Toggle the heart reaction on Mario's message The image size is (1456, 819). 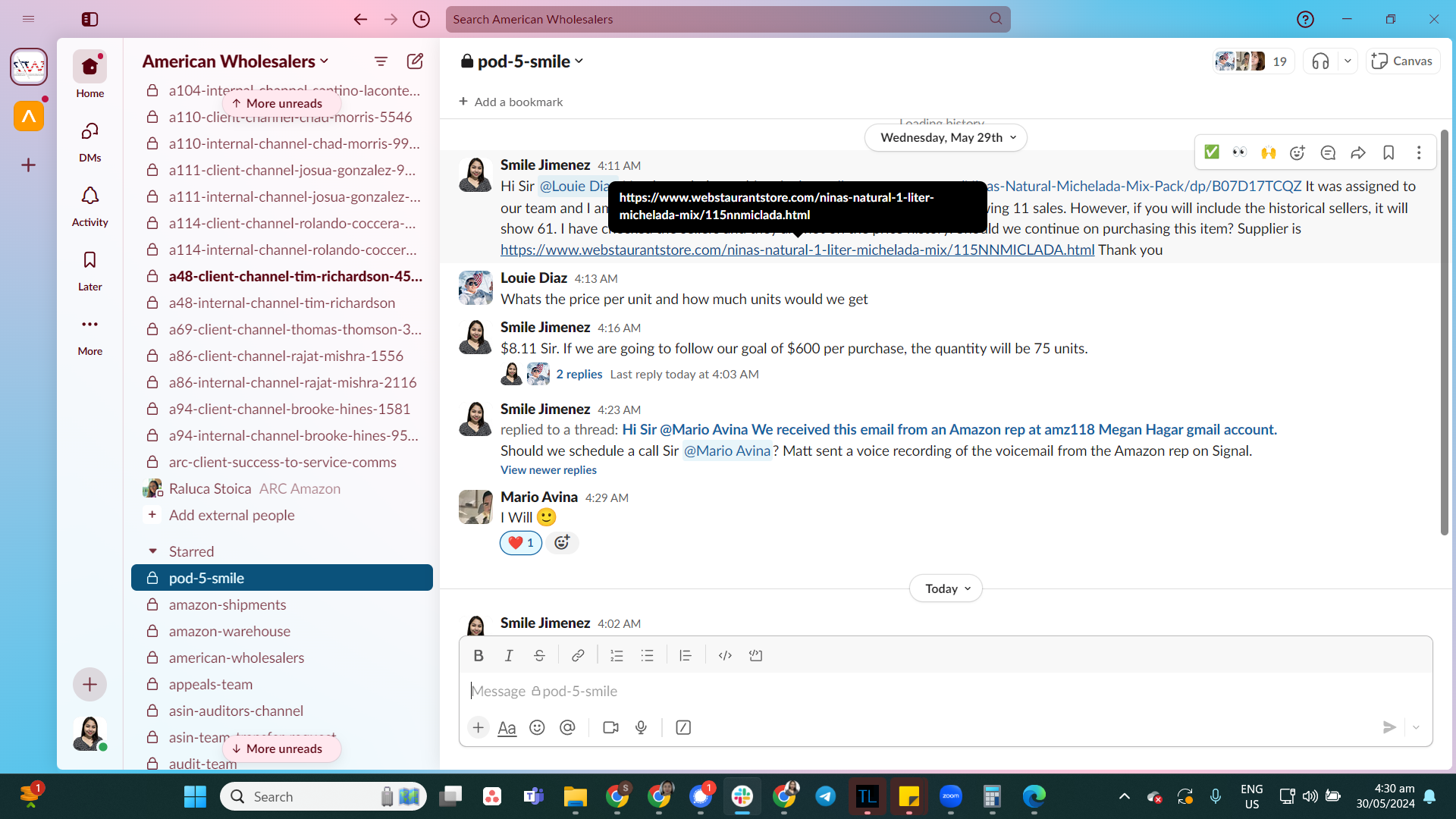tap(521, 543)
